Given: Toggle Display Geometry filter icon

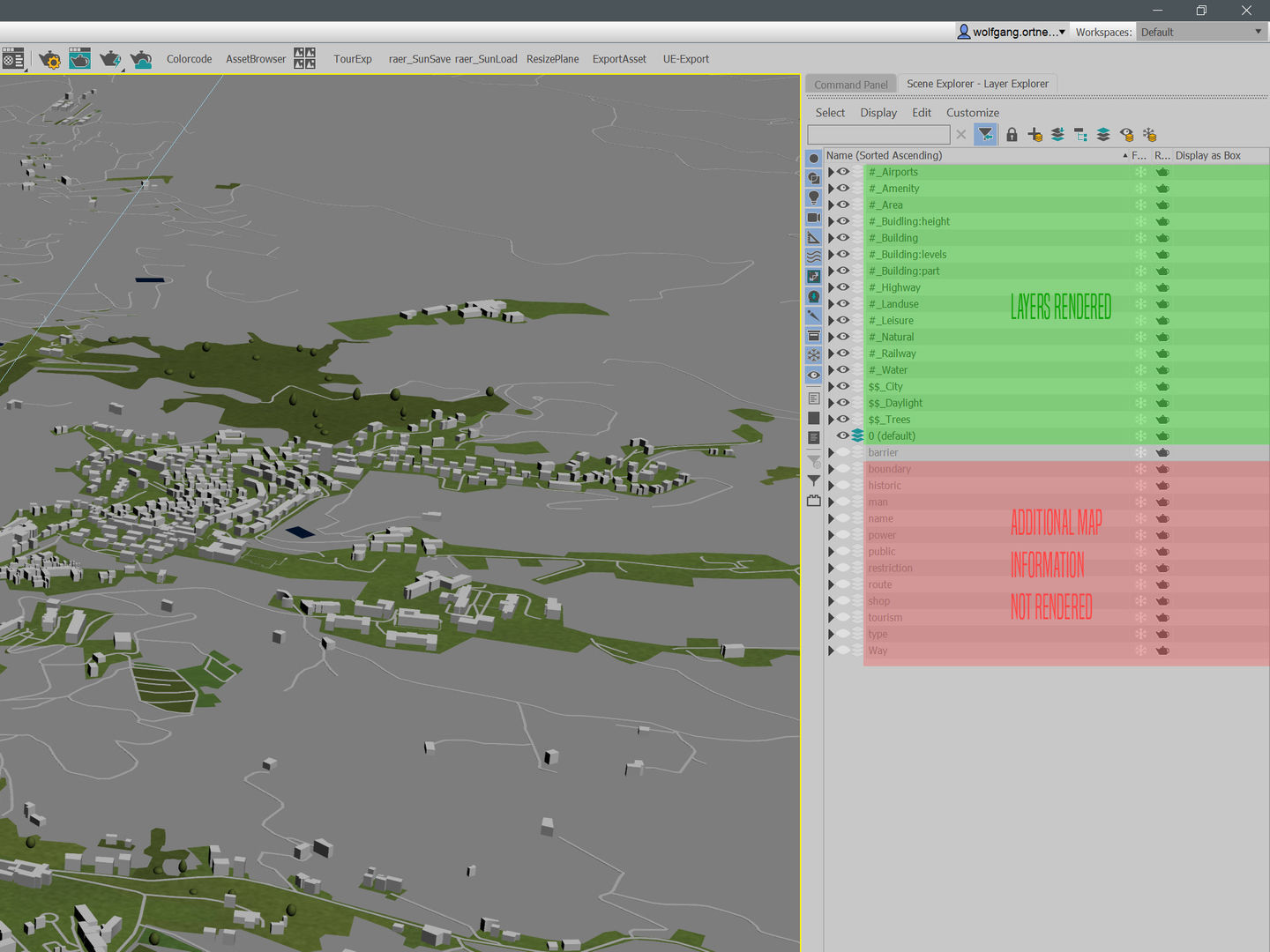Looking at the screenshot, I should point(813,158).
